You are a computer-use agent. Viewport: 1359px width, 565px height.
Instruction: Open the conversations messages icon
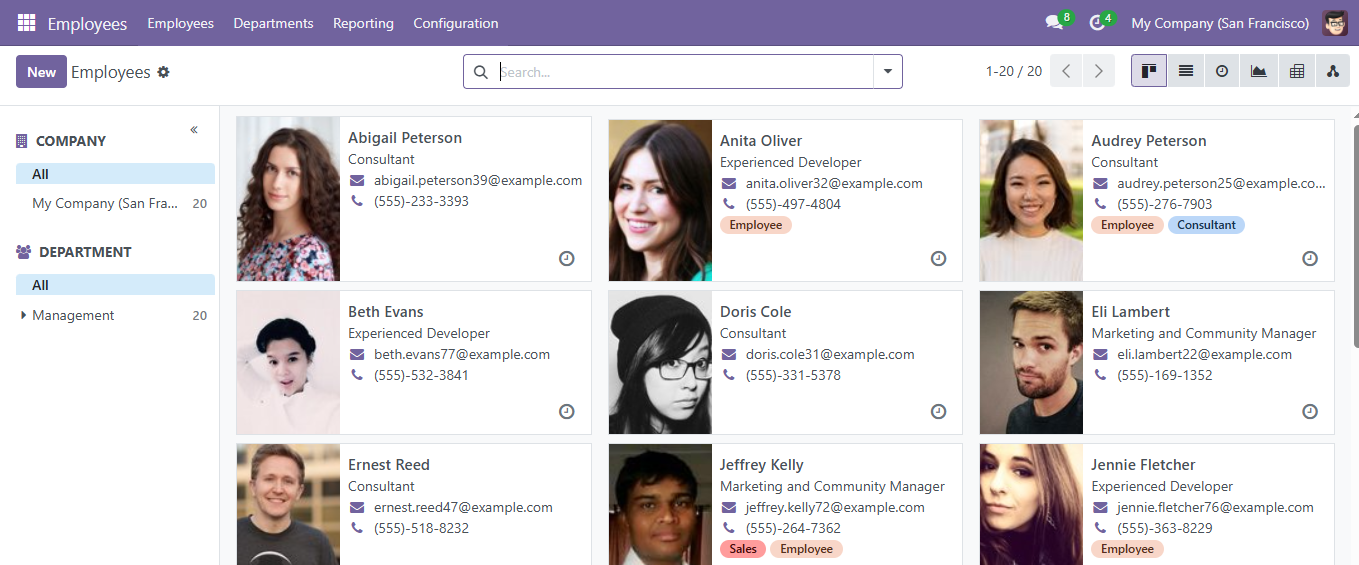pyautogui.click(x=1053, y=23)
